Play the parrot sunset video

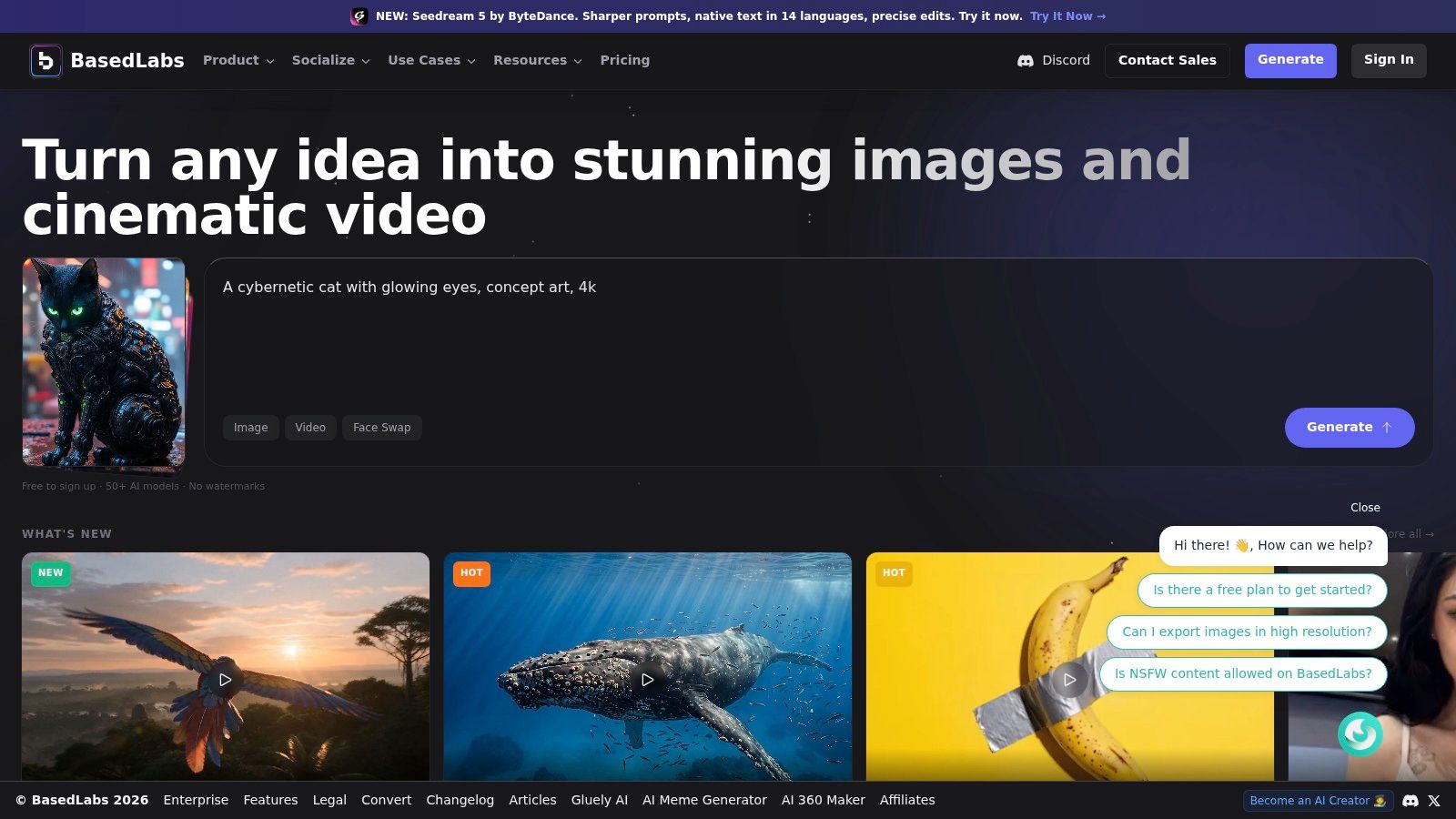tap(225, 680)
